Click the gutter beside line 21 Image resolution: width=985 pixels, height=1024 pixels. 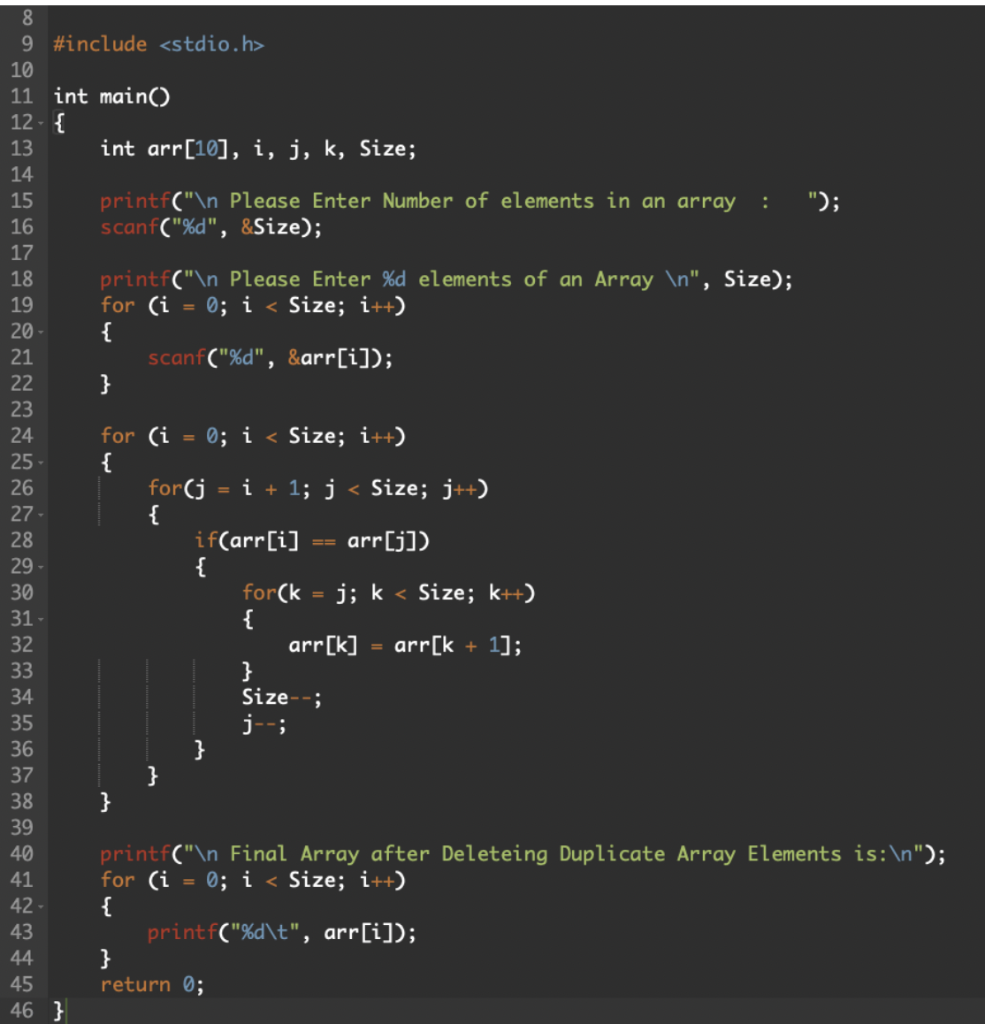coord(26,357)
